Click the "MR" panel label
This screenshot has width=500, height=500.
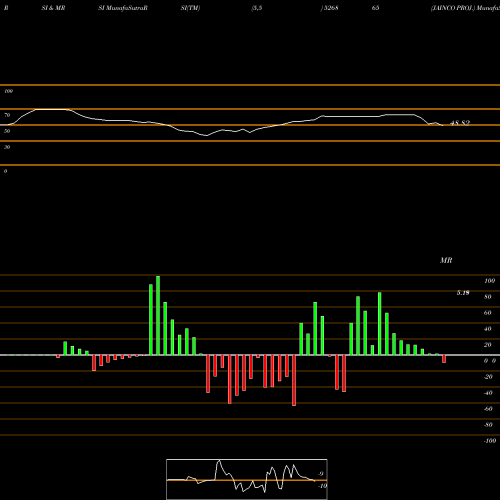(x=446, y=260)
